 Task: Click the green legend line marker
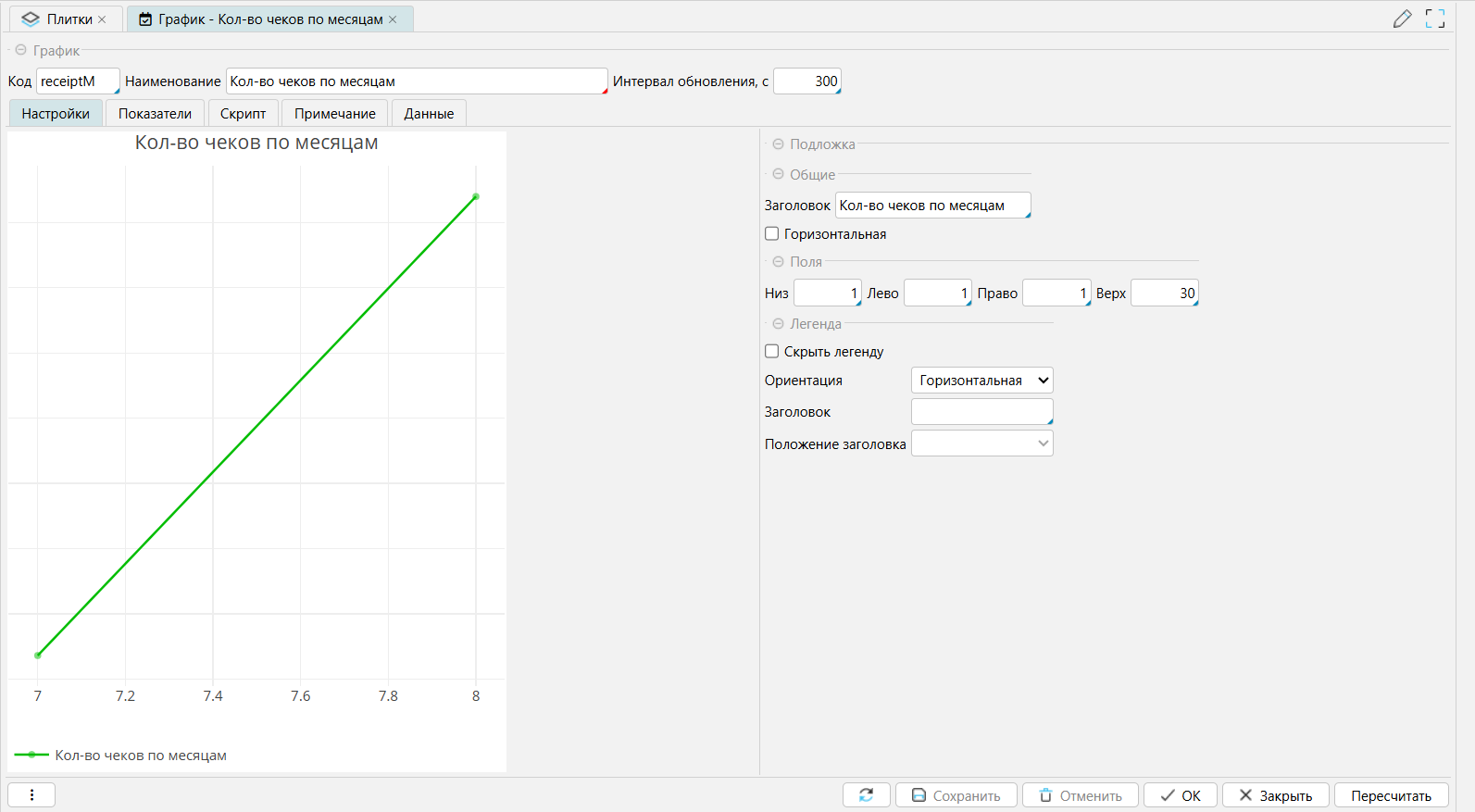coord(31,756)
